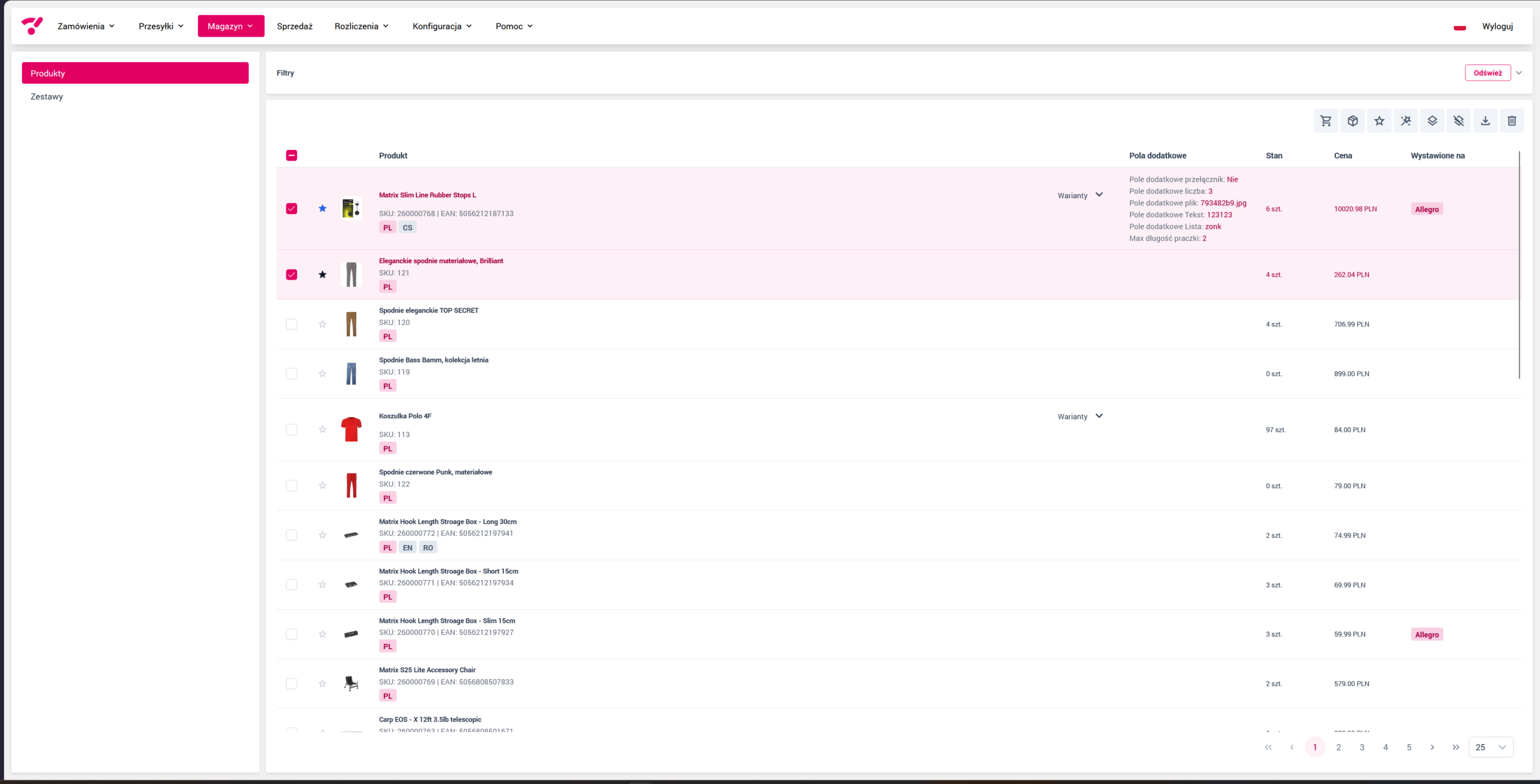Screen dimensions: 1540x784
Task: Select Produkty in the sidebar
Action: [x=135, y=73]
